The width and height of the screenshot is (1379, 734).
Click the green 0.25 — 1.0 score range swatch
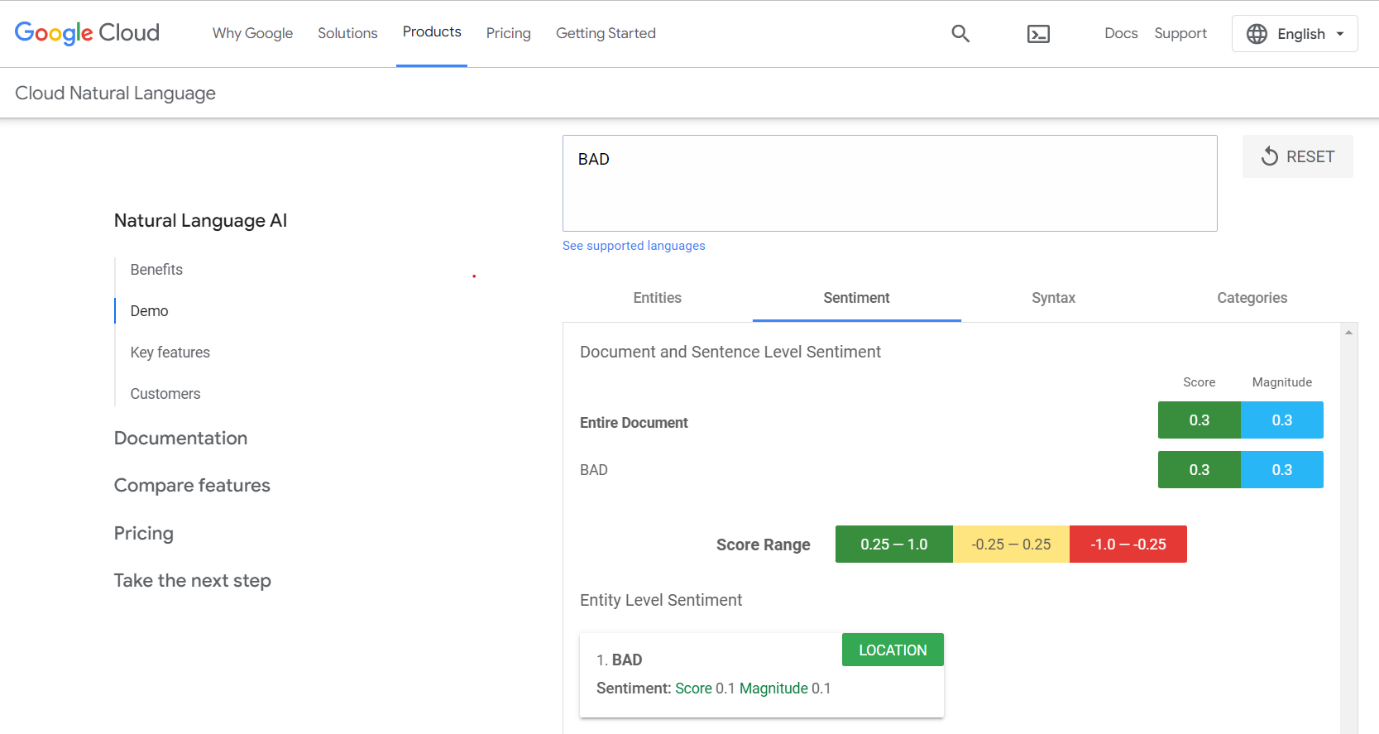pos(894,545)
